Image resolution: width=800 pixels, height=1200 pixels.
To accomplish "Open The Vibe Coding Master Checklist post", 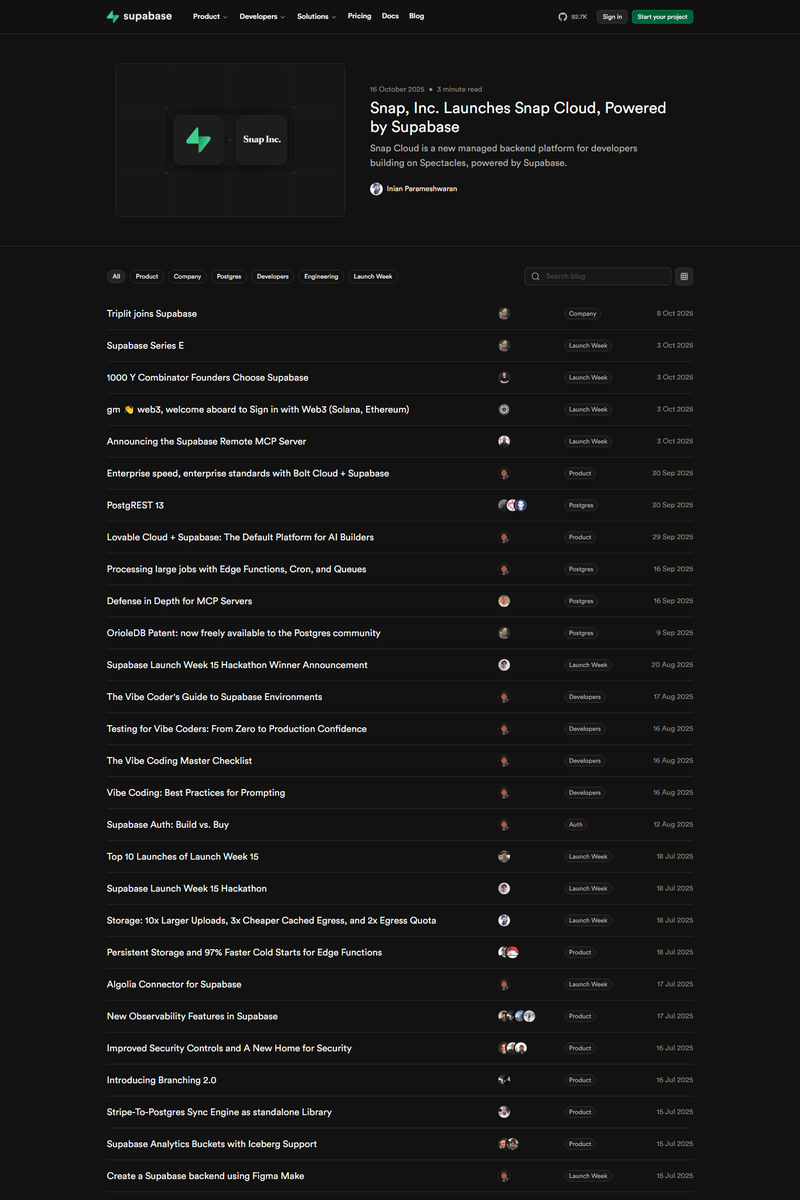I will tap(179, 761).
